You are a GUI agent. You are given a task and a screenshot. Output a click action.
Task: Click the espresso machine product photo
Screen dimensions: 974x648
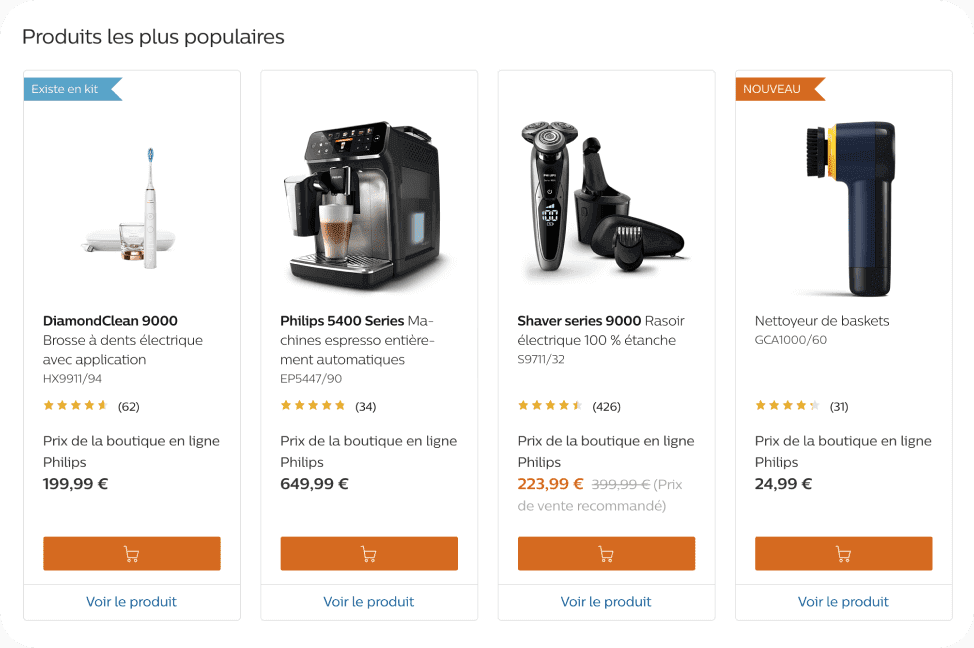point(368,195)
